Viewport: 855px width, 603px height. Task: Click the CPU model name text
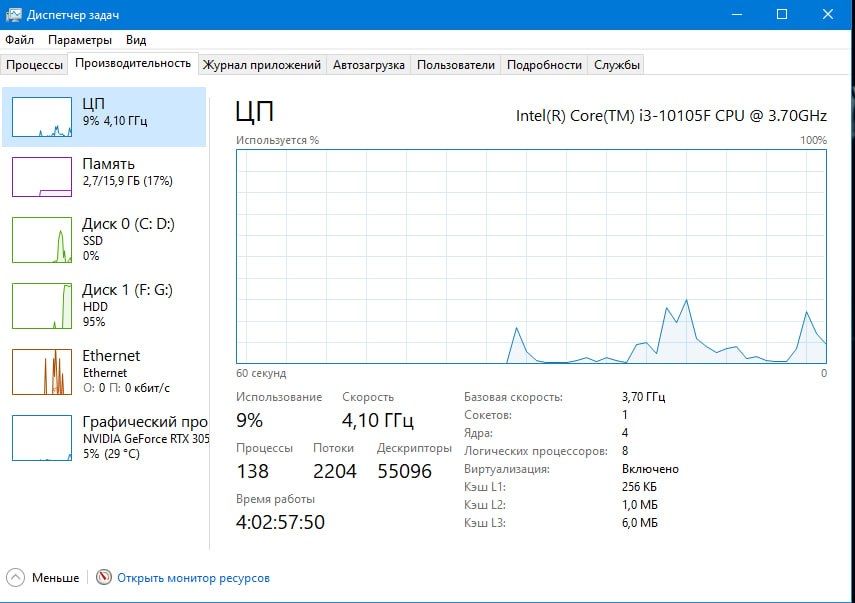[x=671, y=116]
